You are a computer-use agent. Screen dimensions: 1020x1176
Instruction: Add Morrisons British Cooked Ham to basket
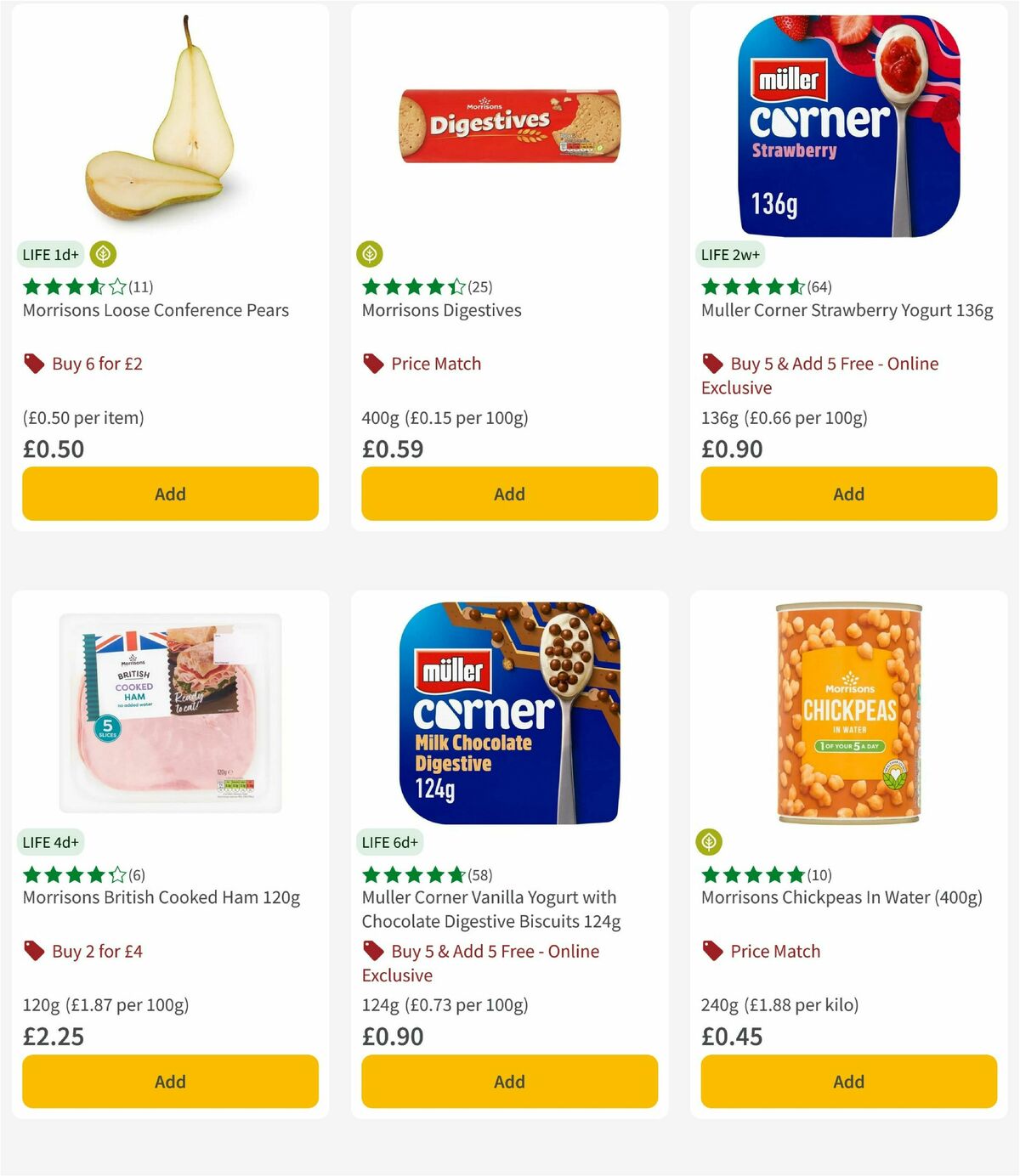point(169,1082)
